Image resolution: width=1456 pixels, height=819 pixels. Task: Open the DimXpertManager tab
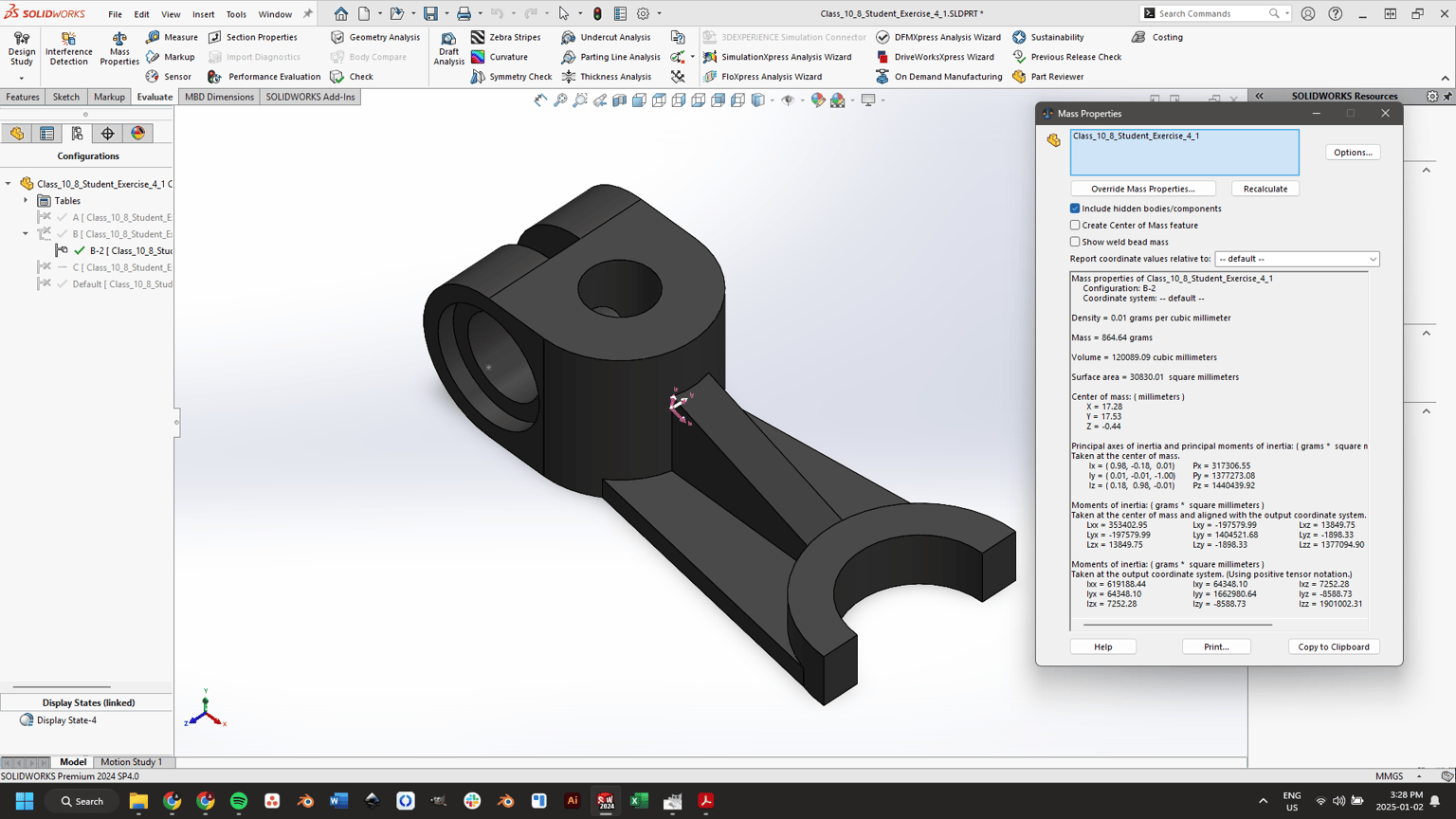pyautogui.click(x=108, y=134)
